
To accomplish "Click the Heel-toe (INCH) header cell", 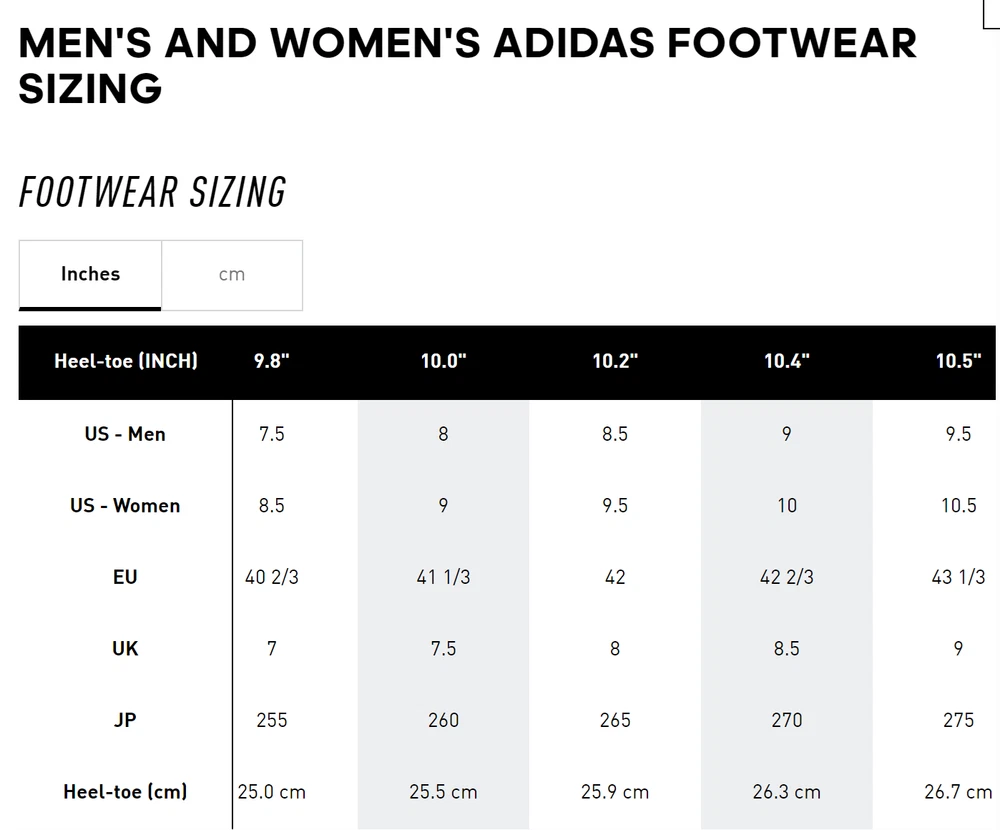I will click(x=126, y=362).
